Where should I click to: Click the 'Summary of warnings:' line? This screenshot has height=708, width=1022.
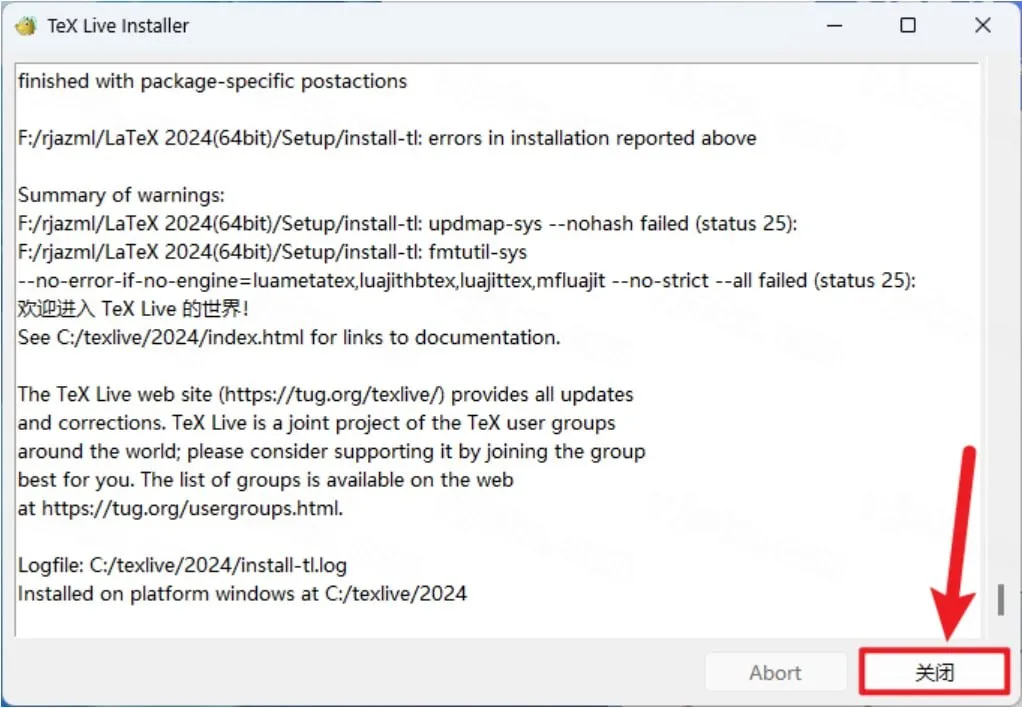pos(121,195)
